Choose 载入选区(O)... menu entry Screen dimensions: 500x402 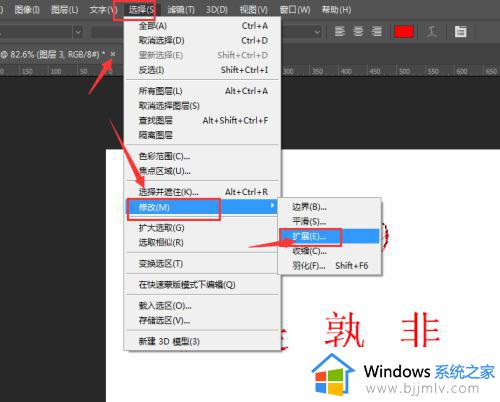(203, 306)
